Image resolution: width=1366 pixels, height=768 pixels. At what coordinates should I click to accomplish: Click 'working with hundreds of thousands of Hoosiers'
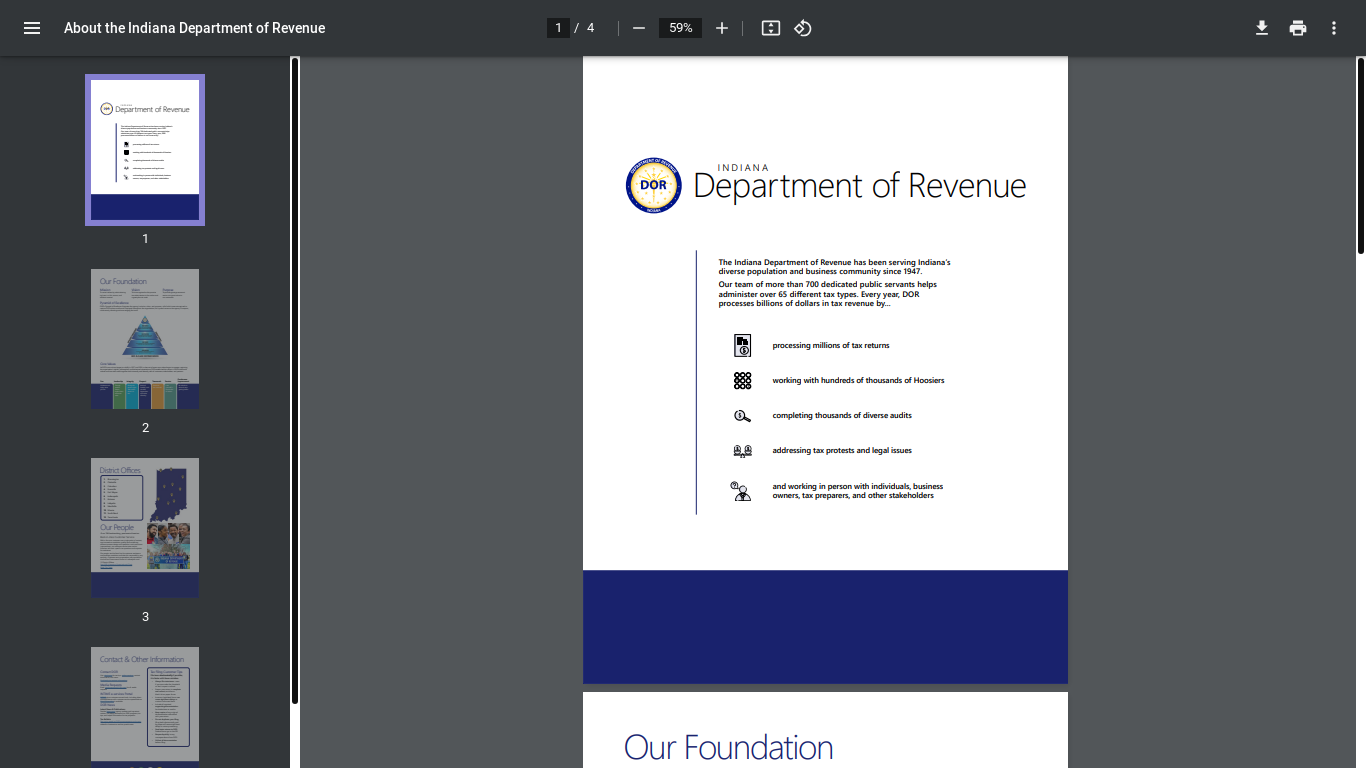(858, 381)
